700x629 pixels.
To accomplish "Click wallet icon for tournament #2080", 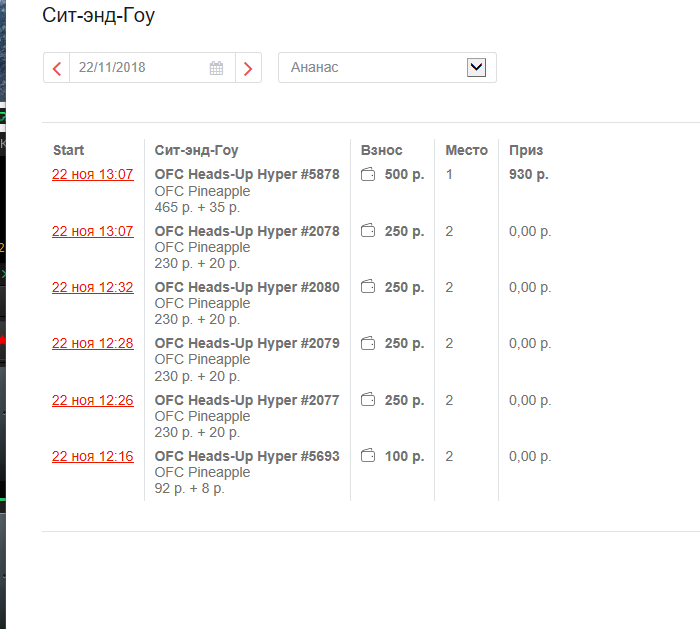I will tap(368, 287).
